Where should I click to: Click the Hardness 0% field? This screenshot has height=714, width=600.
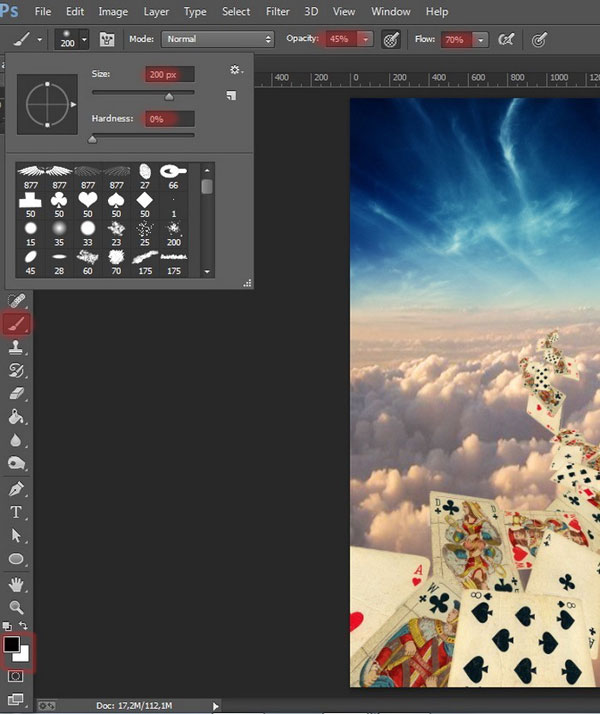pyautogui.click(x=169, y=119)
